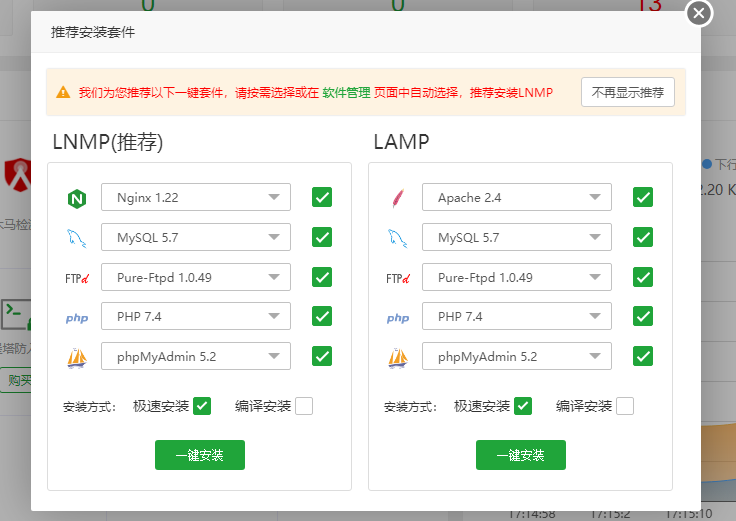
Task: Open LNMP Pure-Ftpd 1.0.49 dropdown
Action: click(x=196, y=277)
